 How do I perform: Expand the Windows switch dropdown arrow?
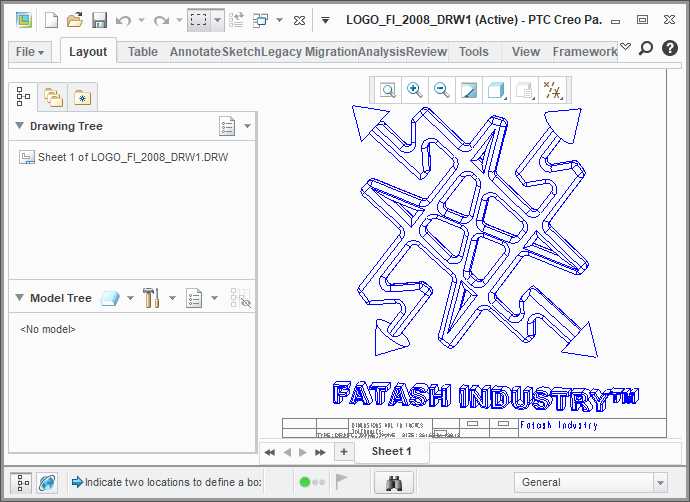pos(279,20)
